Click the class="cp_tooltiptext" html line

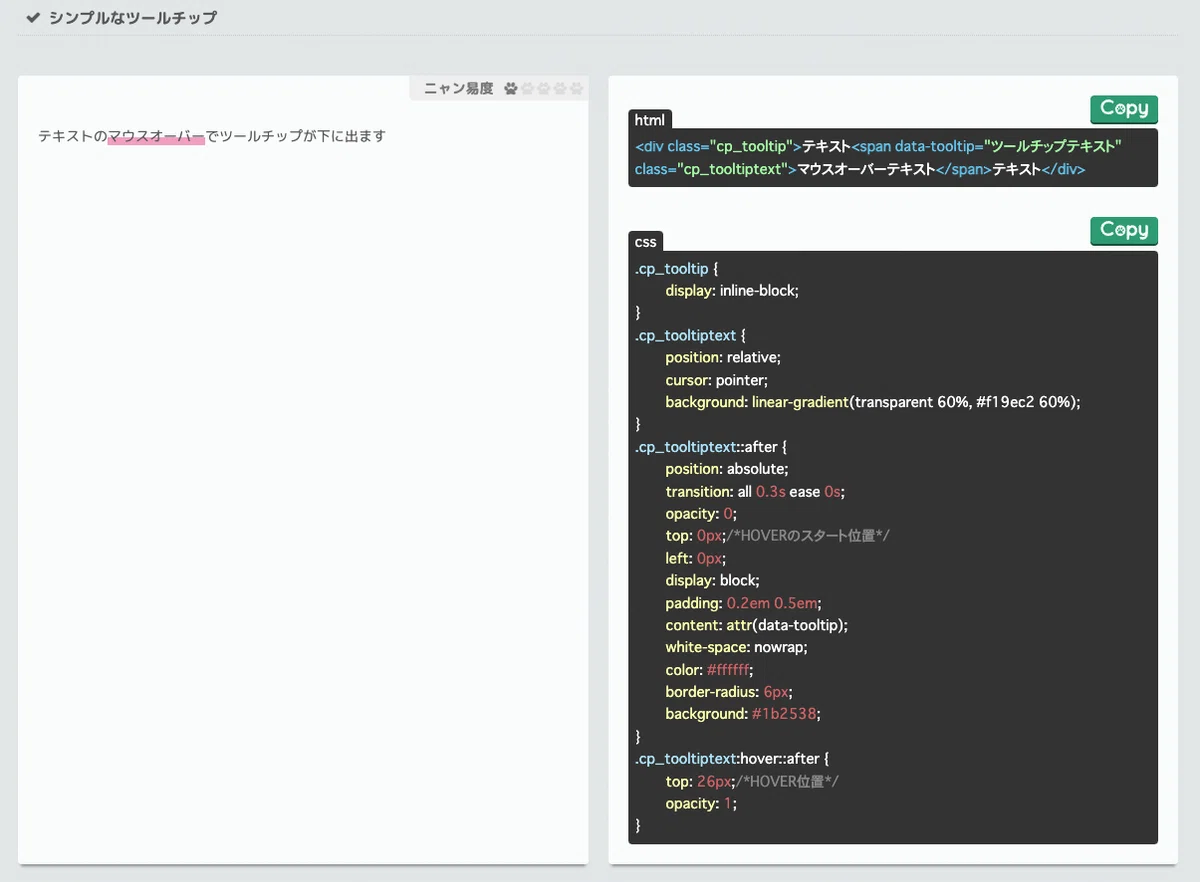(860, 169)
